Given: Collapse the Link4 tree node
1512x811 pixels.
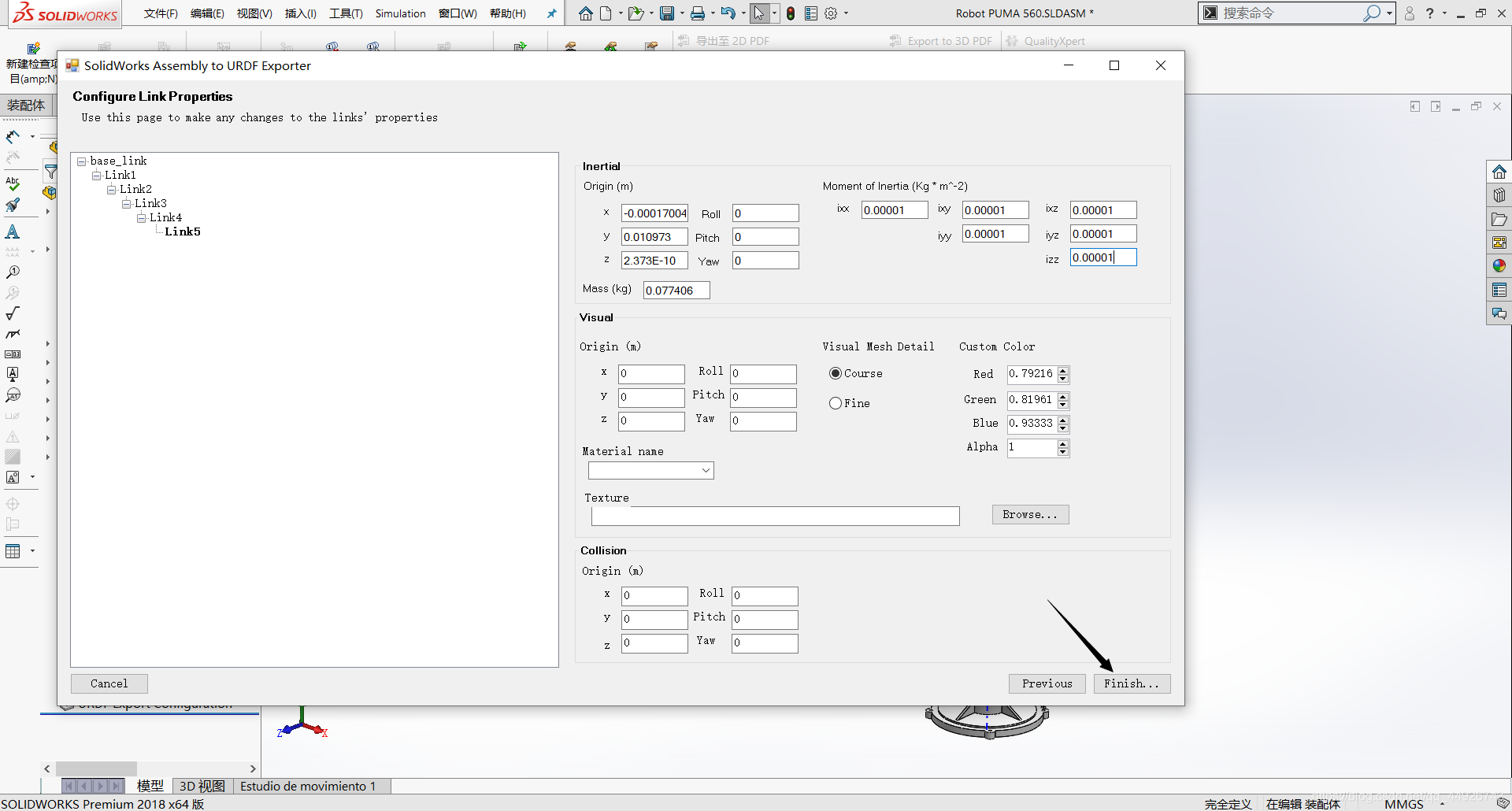Looking at the screenshot, I should (x=141, y=218).
